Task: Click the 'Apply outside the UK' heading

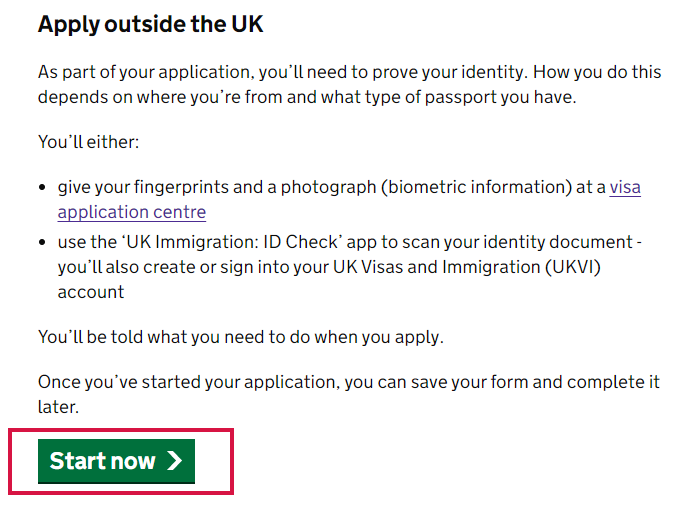Action: pos(150,24)
